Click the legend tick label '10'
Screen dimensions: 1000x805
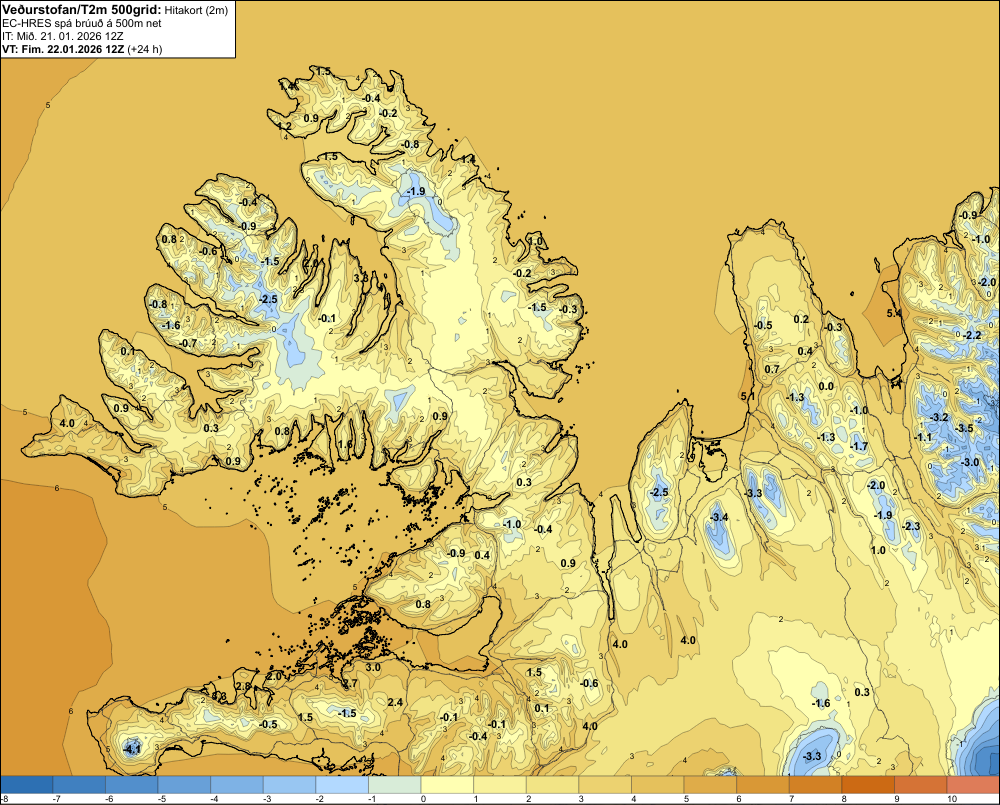pyautogui.click(x=952, y=799)
